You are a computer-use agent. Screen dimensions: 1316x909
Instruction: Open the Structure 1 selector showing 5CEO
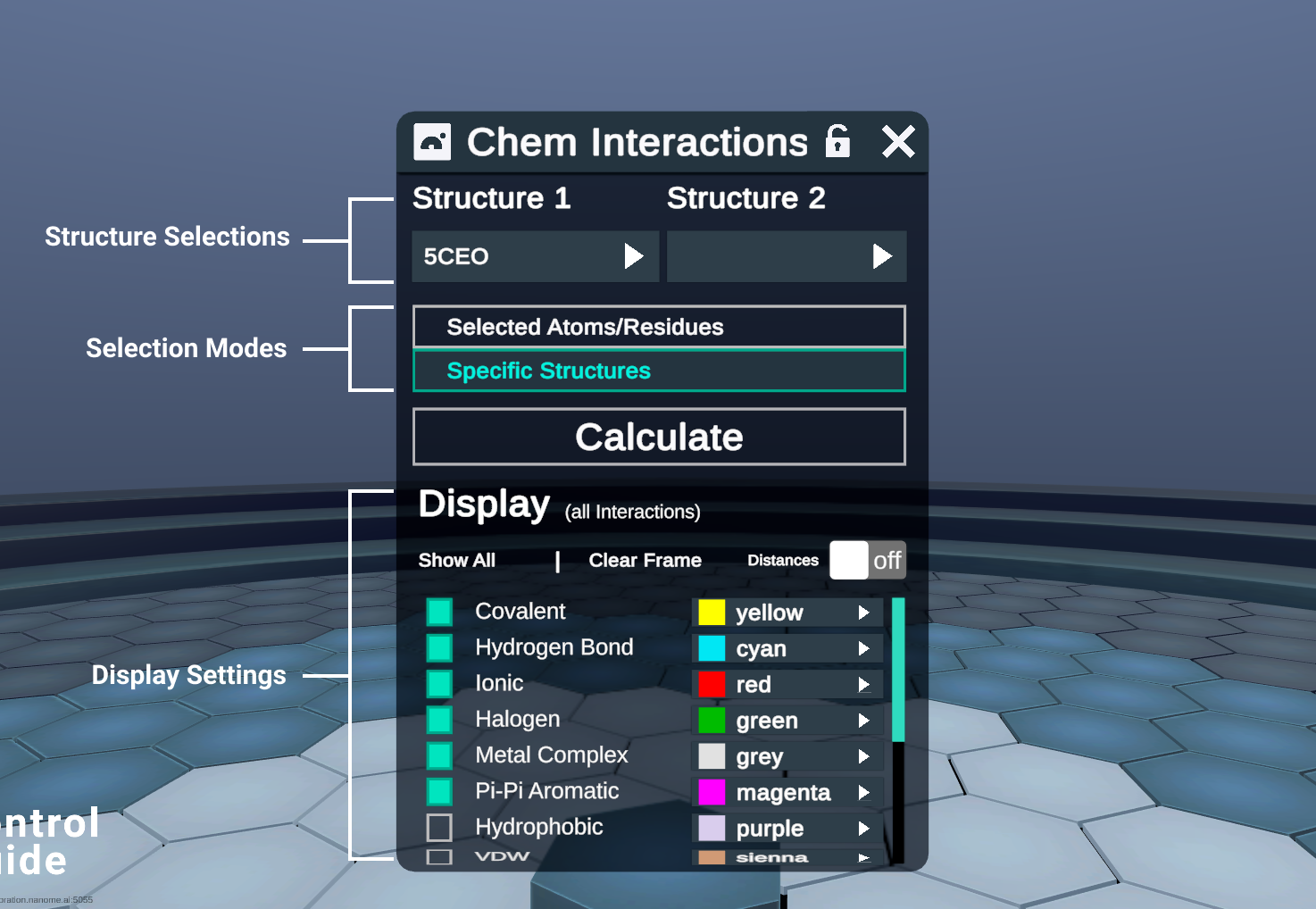(534, 256)
